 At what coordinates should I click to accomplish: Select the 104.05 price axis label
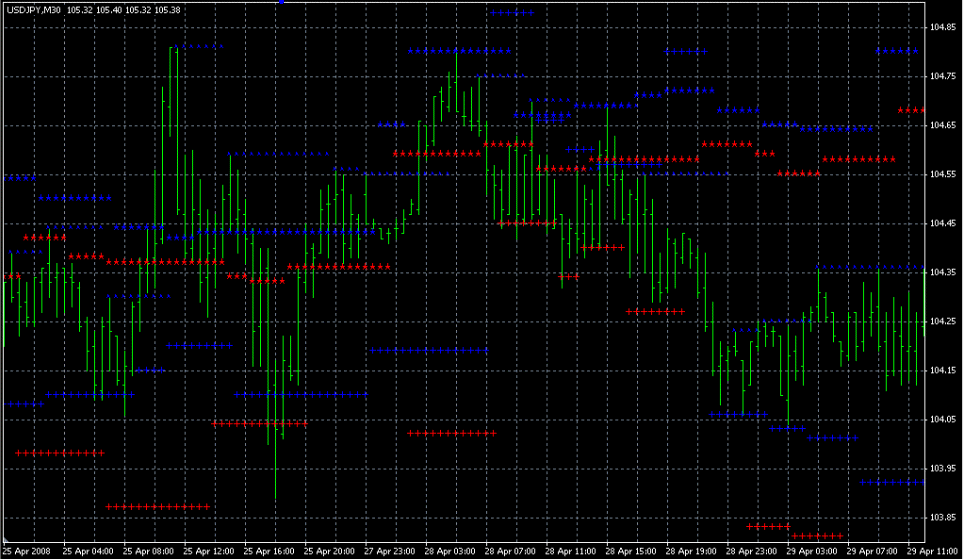(944, 419)
